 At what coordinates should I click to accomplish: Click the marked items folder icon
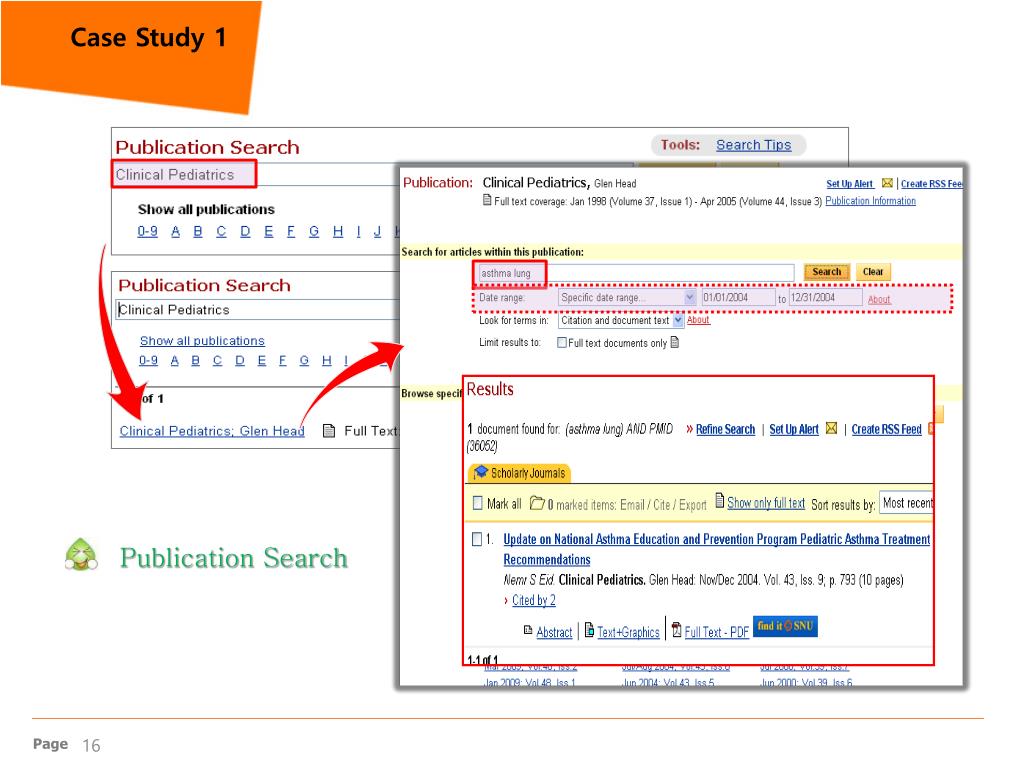[x=537, y=503]
